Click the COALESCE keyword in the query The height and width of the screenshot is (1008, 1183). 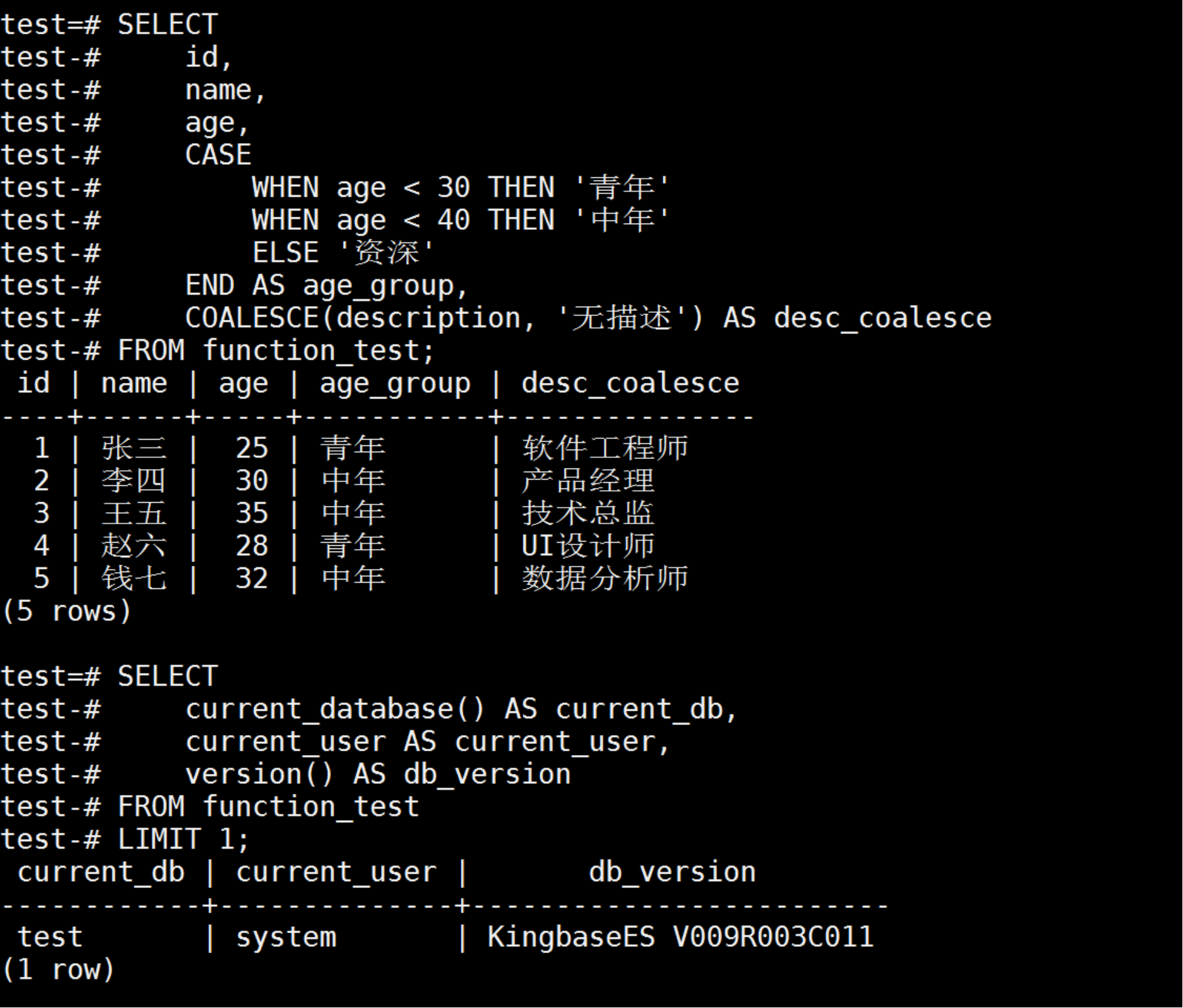point(252,318)
